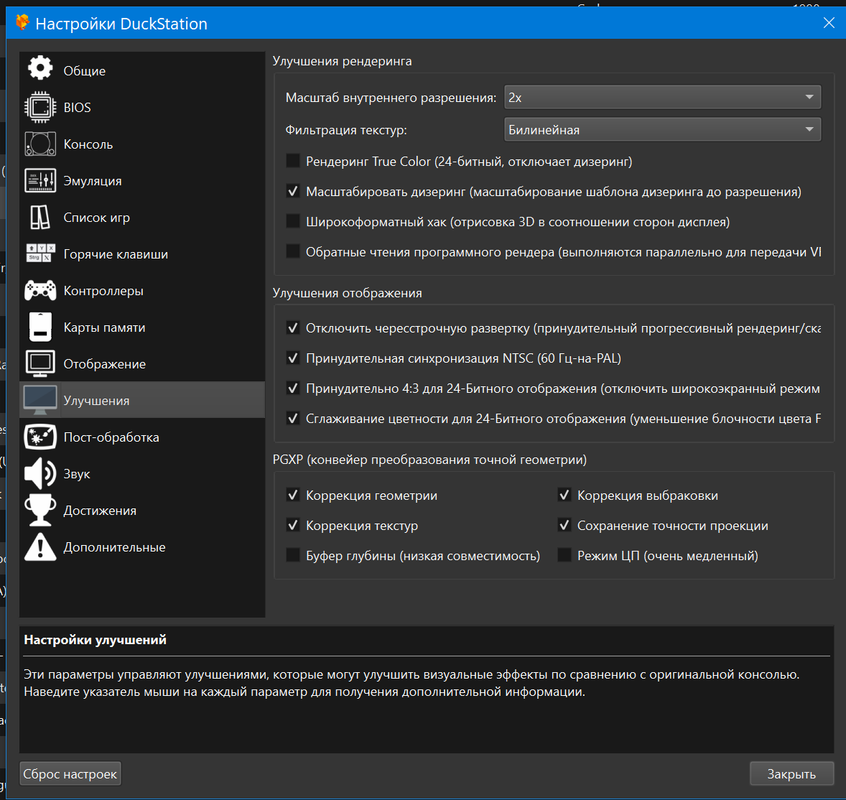Open the internal resolution scale dropdown (2x)
Image resolution: width=846 pixels, height=800 pixels.
pyautogui.click(x=662, y=98)
